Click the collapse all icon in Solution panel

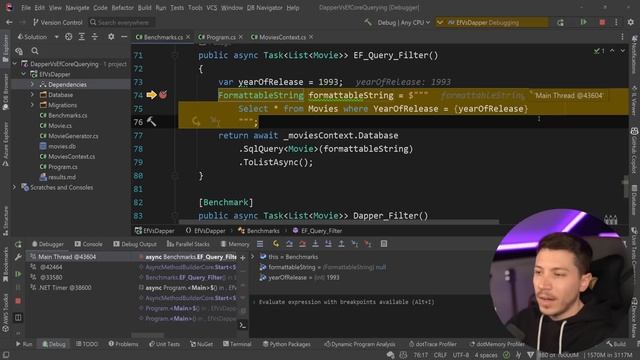tap(95, 37)
